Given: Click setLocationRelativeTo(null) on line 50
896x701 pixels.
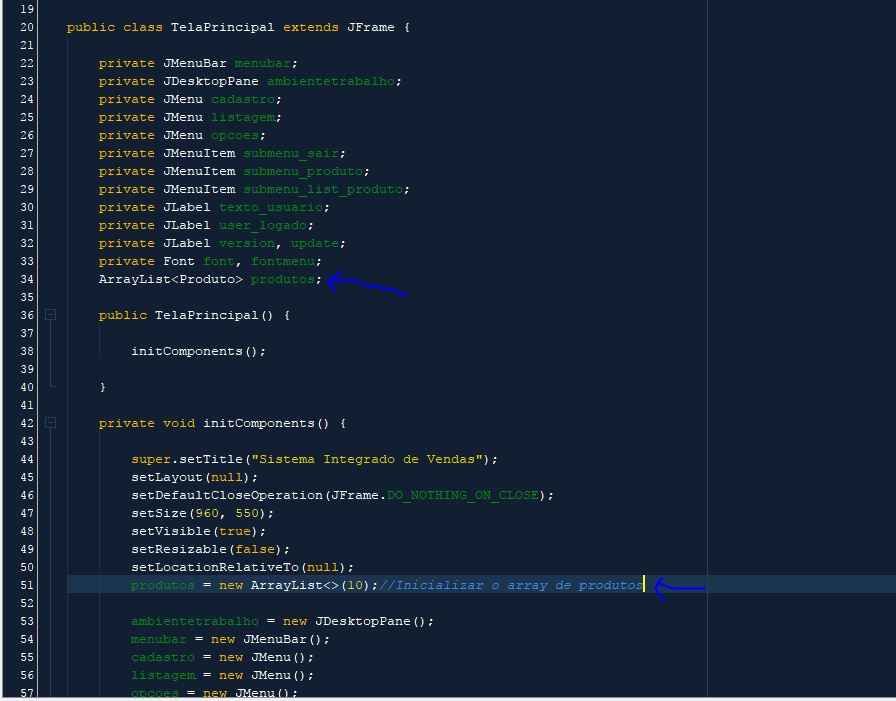Looking at the screenshot, I should [242, 567].
